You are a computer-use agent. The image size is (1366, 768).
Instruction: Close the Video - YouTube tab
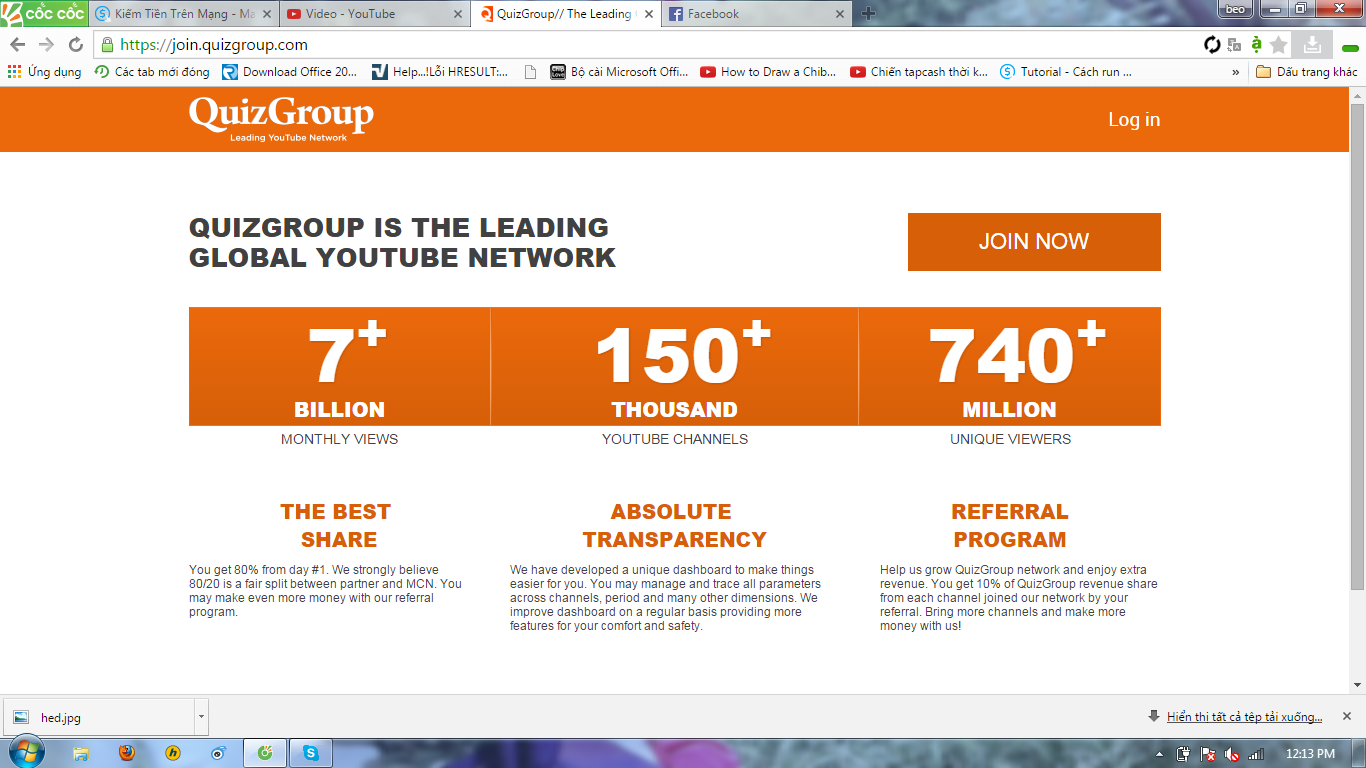[458, 14]
